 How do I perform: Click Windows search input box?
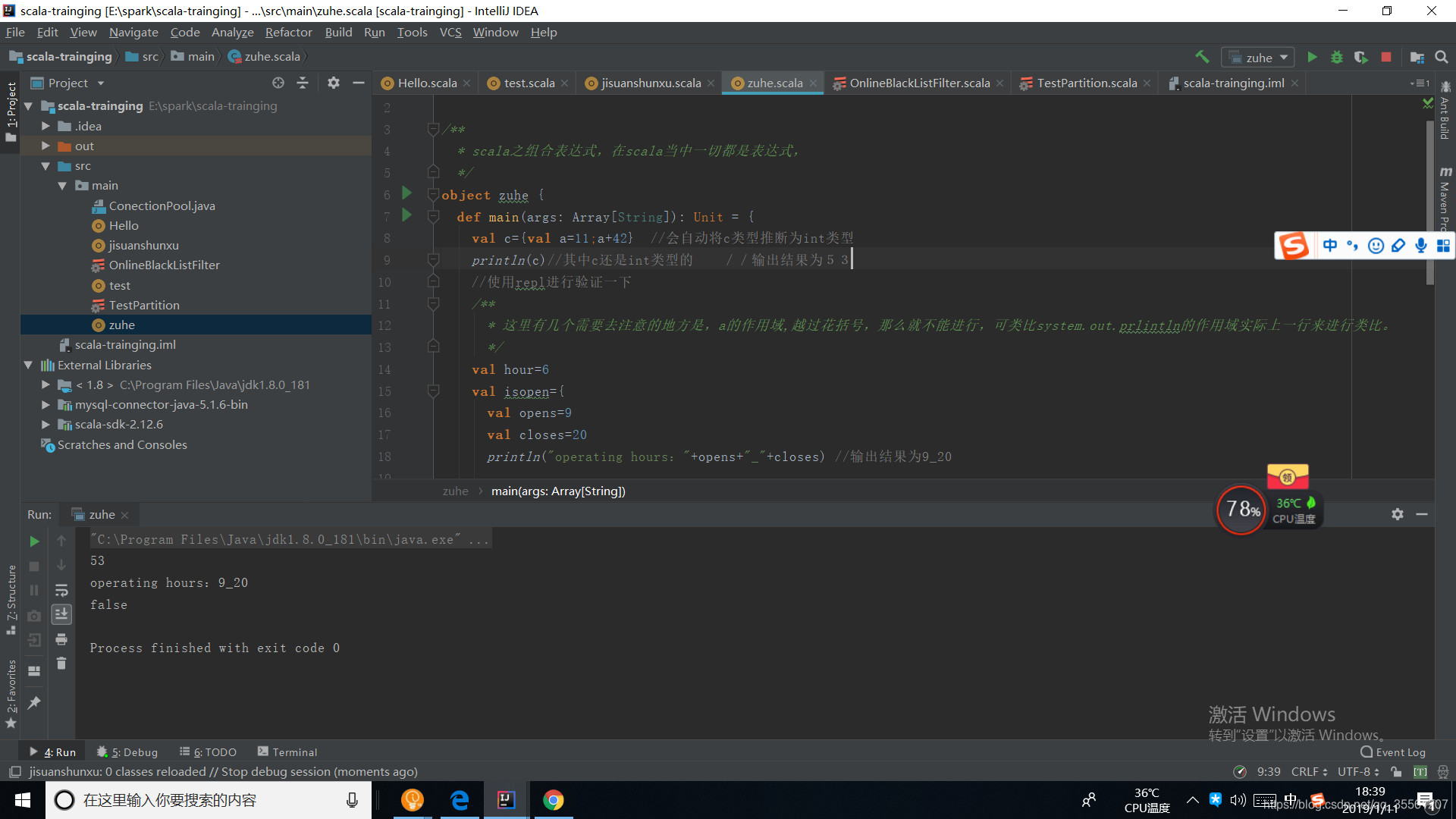tap(209, 800)
